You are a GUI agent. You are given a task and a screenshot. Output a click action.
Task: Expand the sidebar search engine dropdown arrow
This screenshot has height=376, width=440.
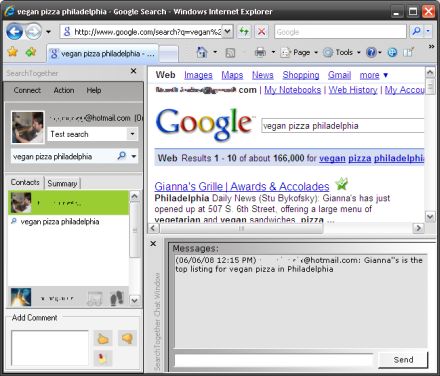click(134, 156)
